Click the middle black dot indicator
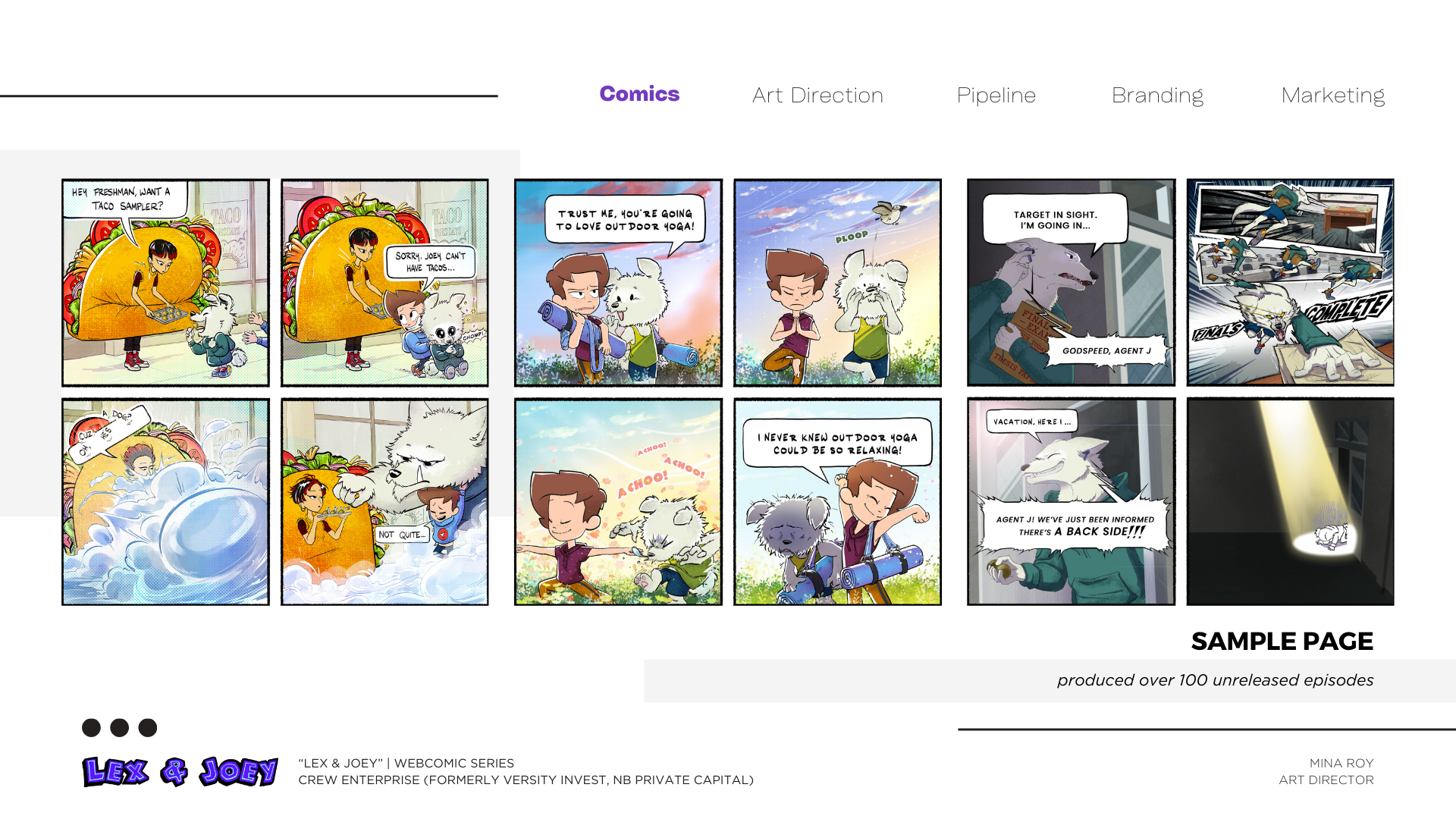The image size is (1456, 819). pos(120,728)
